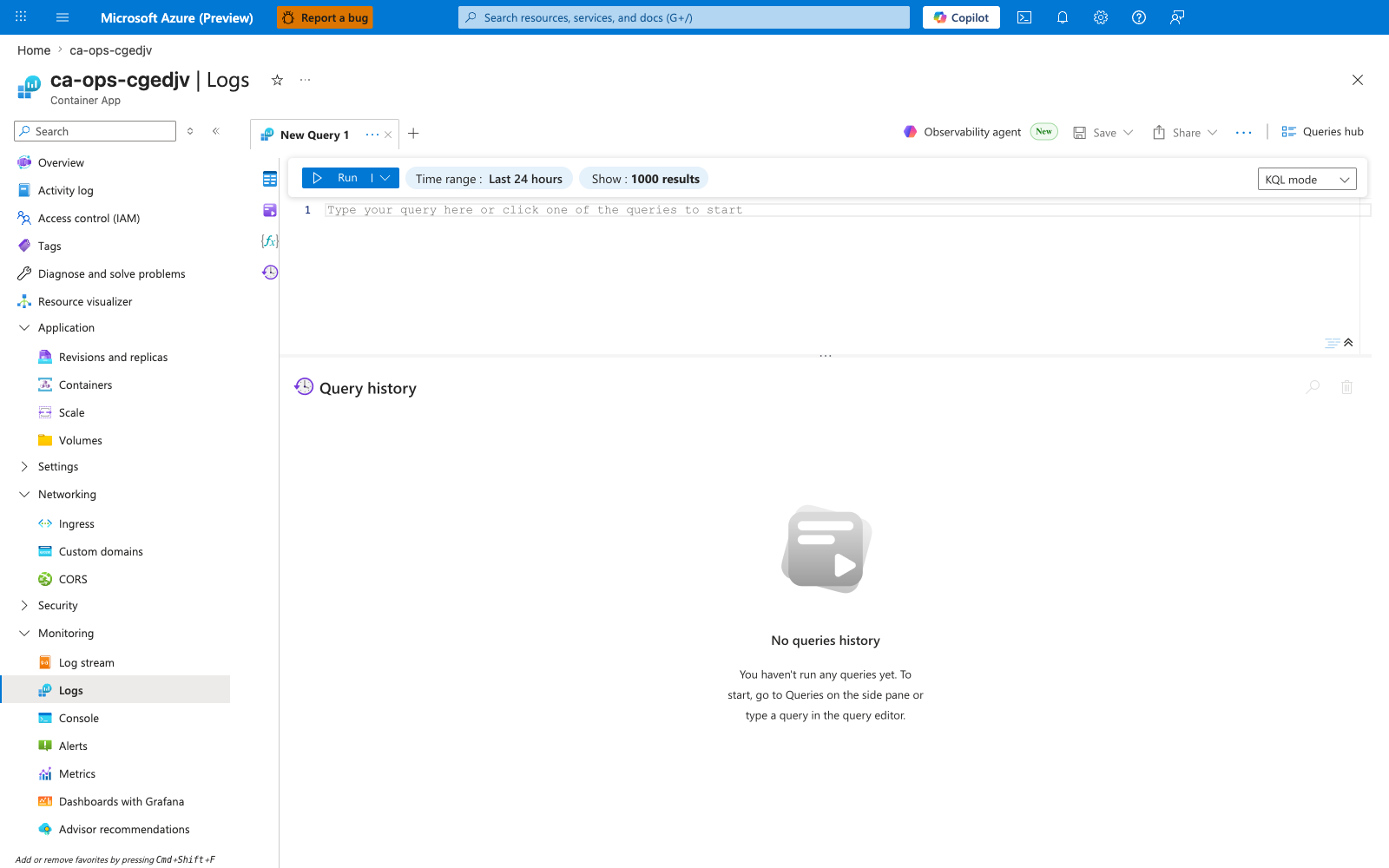Open the Copilot button
The image size is (1389, 868).
click(x=961, y=17)
